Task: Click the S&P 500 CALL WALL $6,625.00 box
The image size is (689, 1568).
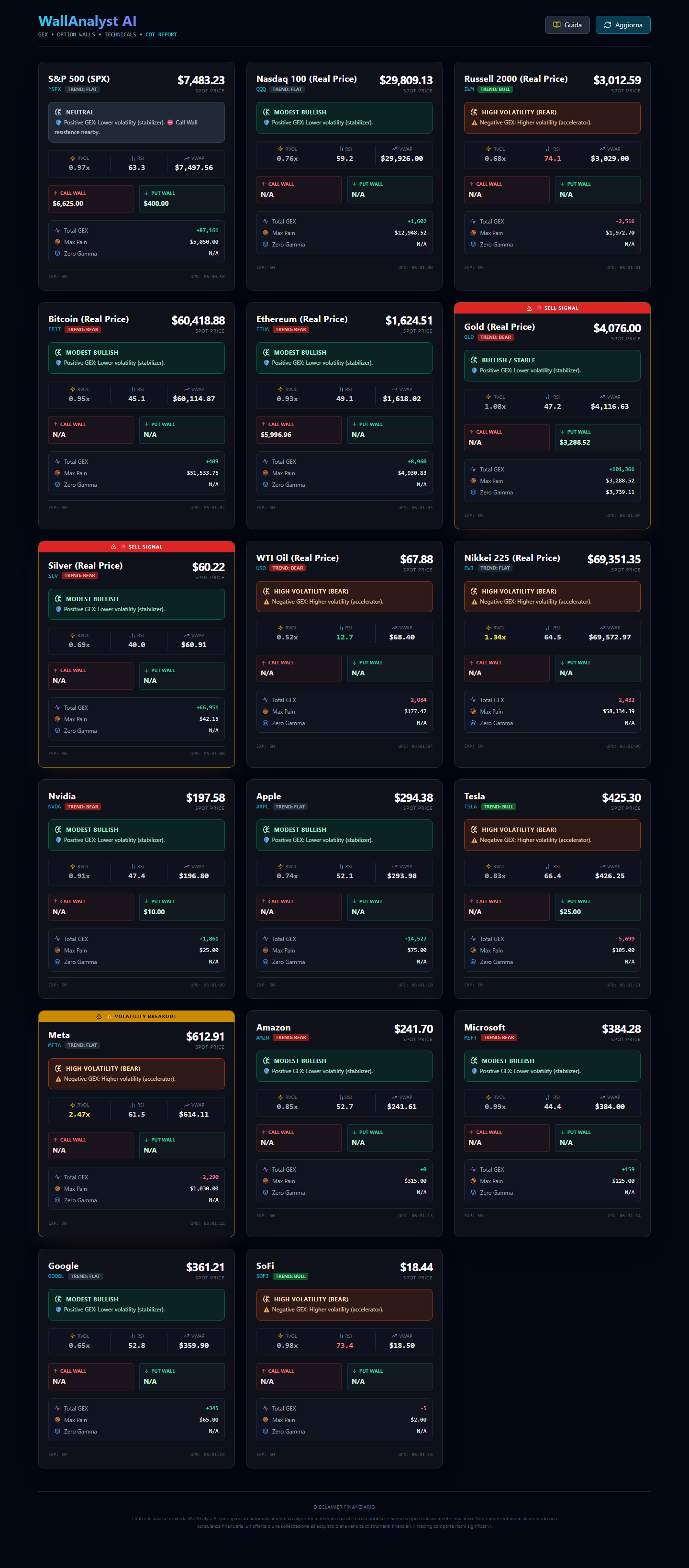Action: click(x=91, y=199)
